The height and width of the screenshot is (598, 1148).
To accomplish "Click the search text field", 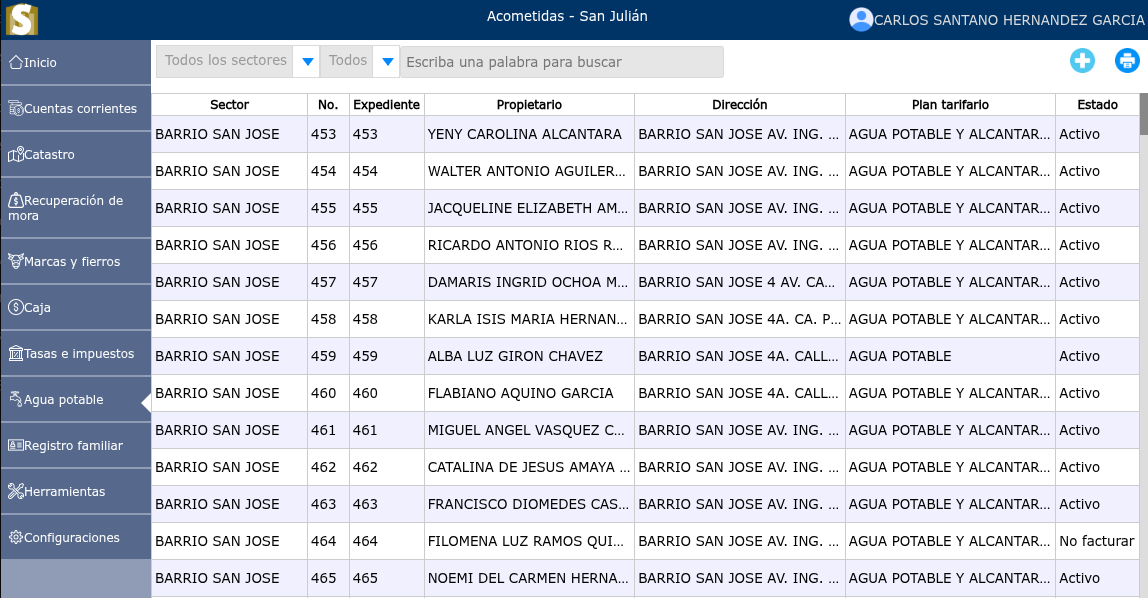I will click(x=561, y=62).
